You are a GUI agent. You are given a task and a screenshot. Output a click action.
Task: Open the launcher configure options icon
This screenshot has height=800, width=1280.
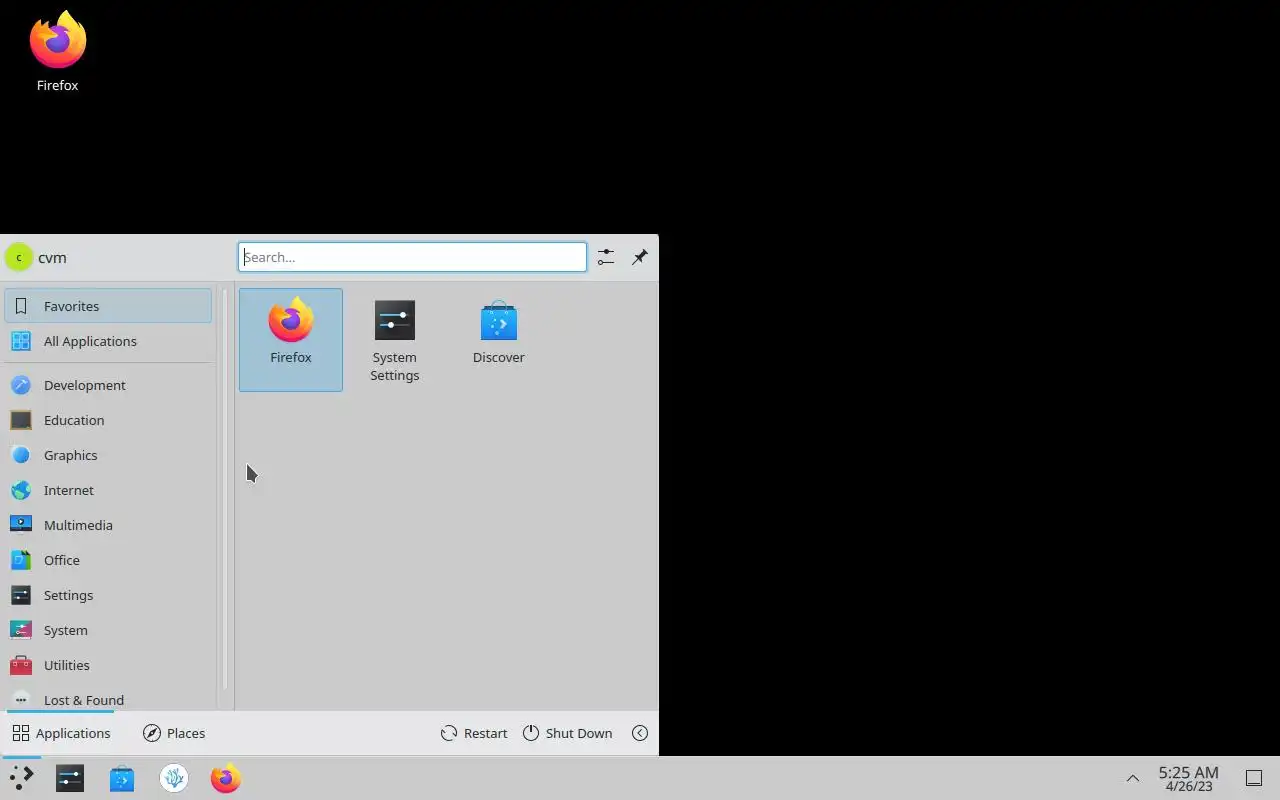(x=606, y=257)
